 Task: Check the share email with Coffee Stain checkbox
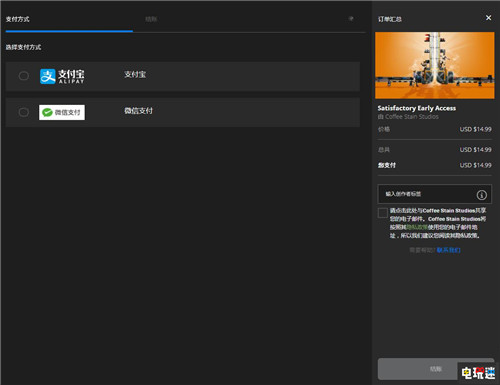(x=383, y=213)
